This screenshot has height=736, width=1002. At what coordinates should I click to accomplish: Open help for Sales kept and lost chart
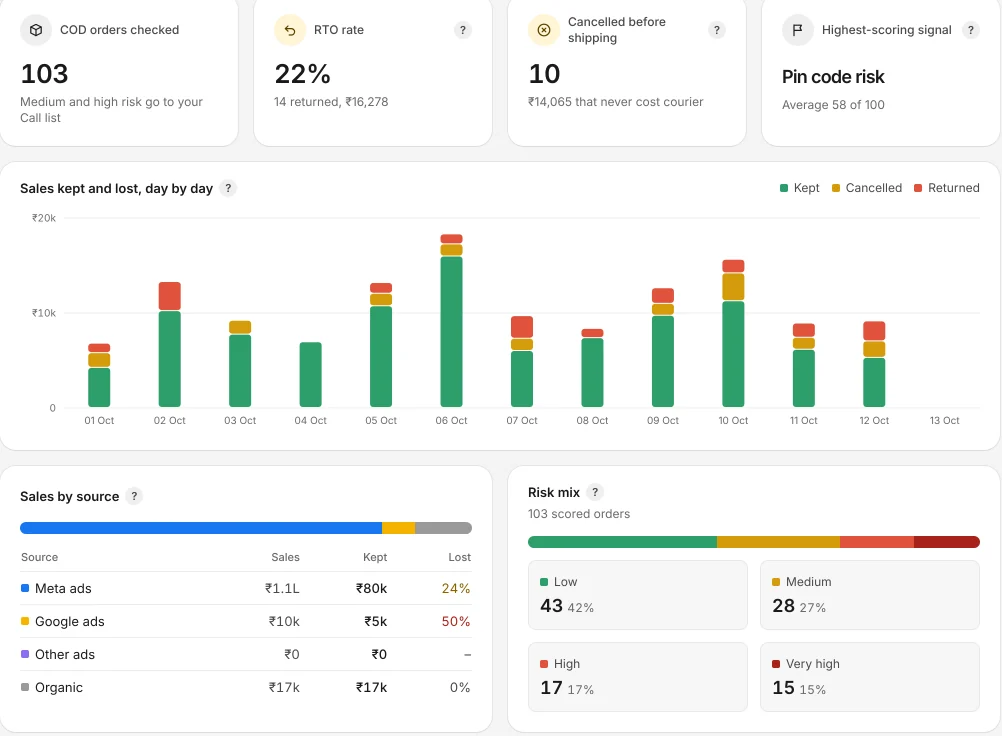[228, 188]
